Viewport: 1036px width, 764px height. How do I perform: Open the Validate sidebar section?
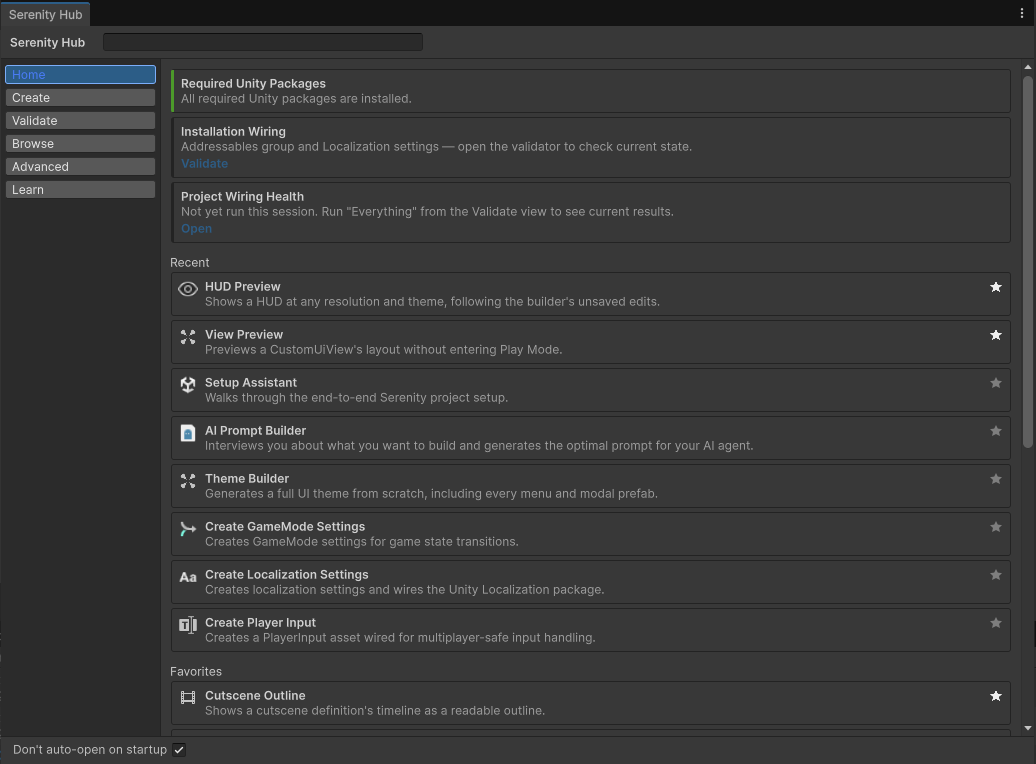point(80,121)
